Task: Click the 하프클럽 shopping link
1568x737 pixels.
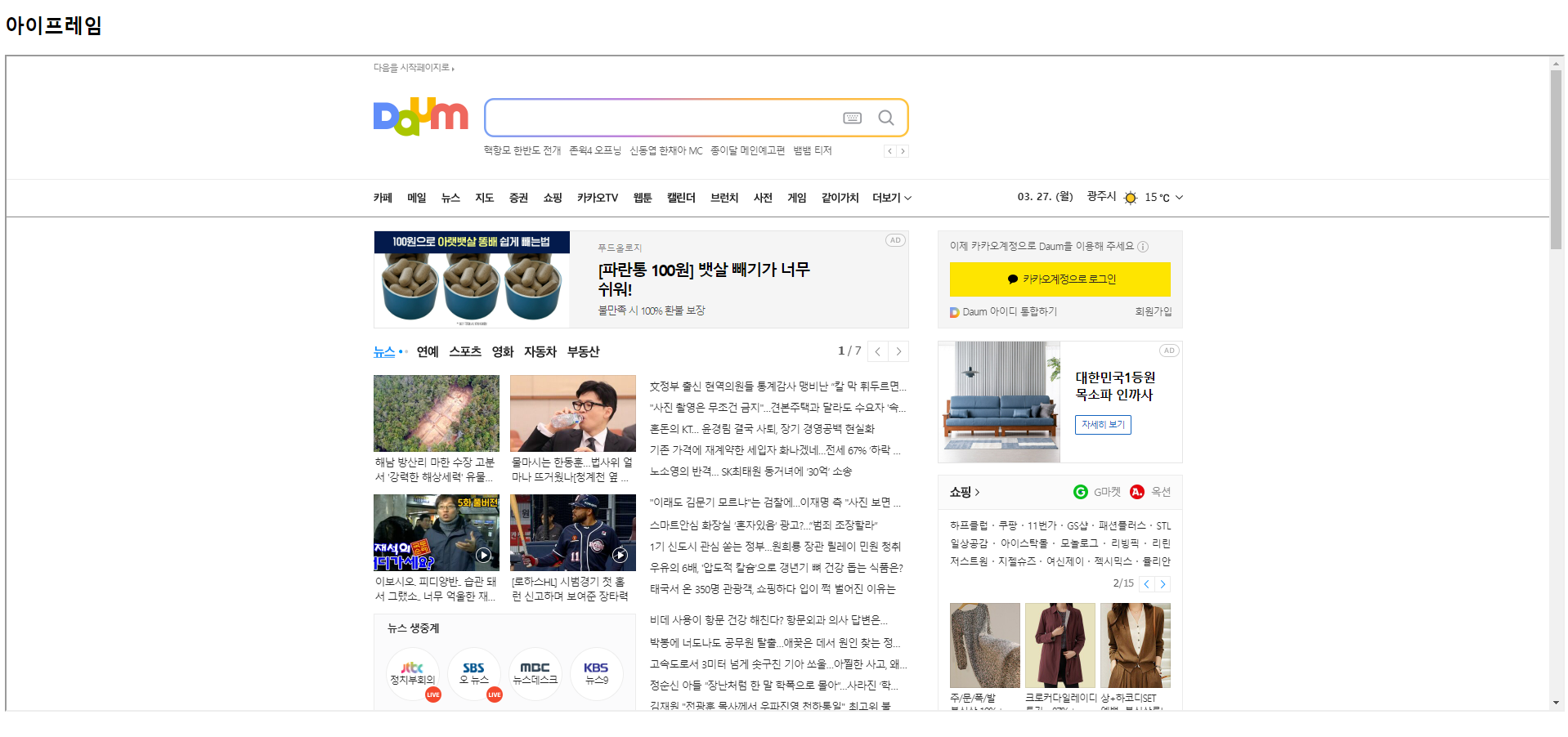Action: click(x=969, y=526)
